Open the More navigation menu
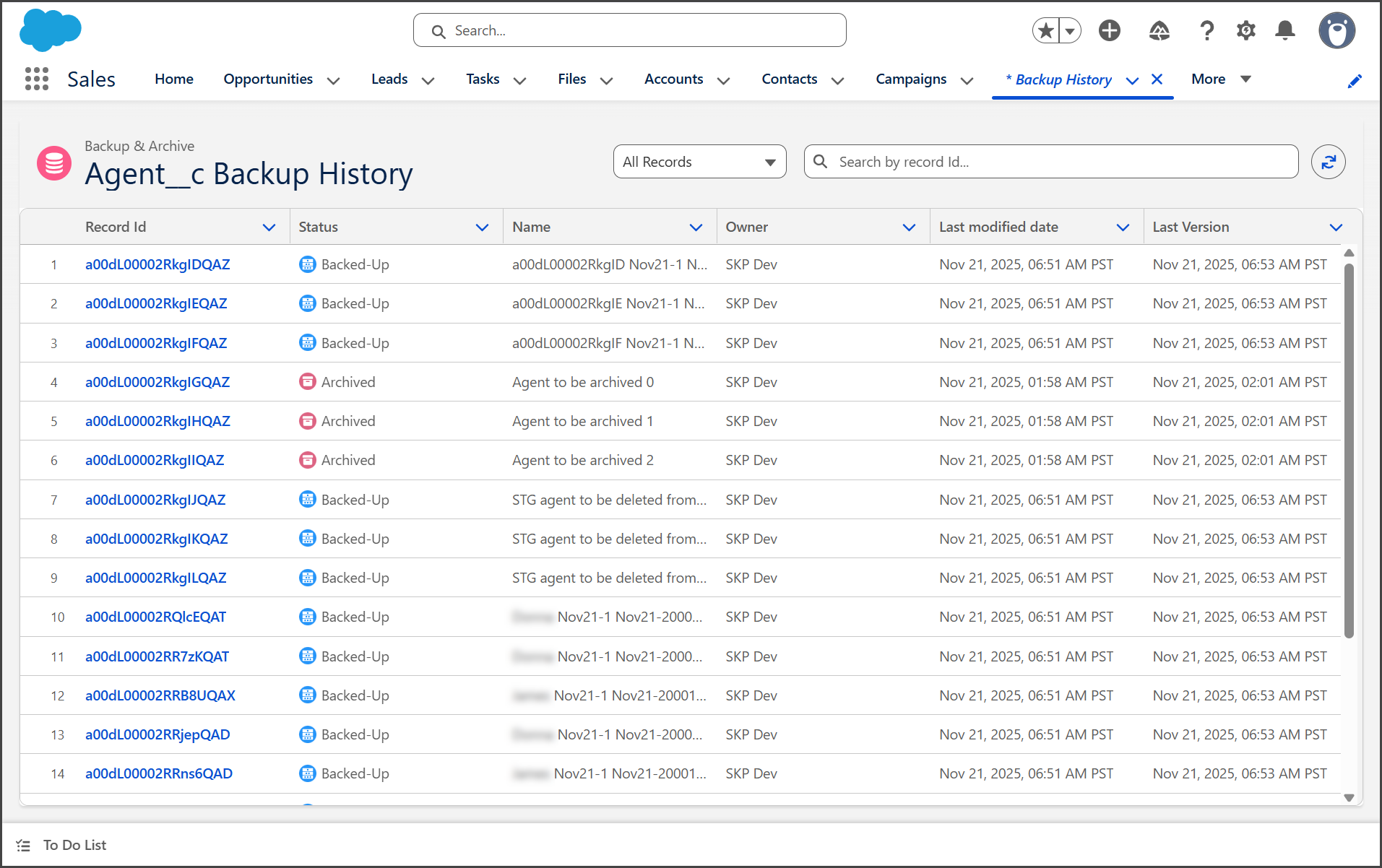 (1220, 79)
